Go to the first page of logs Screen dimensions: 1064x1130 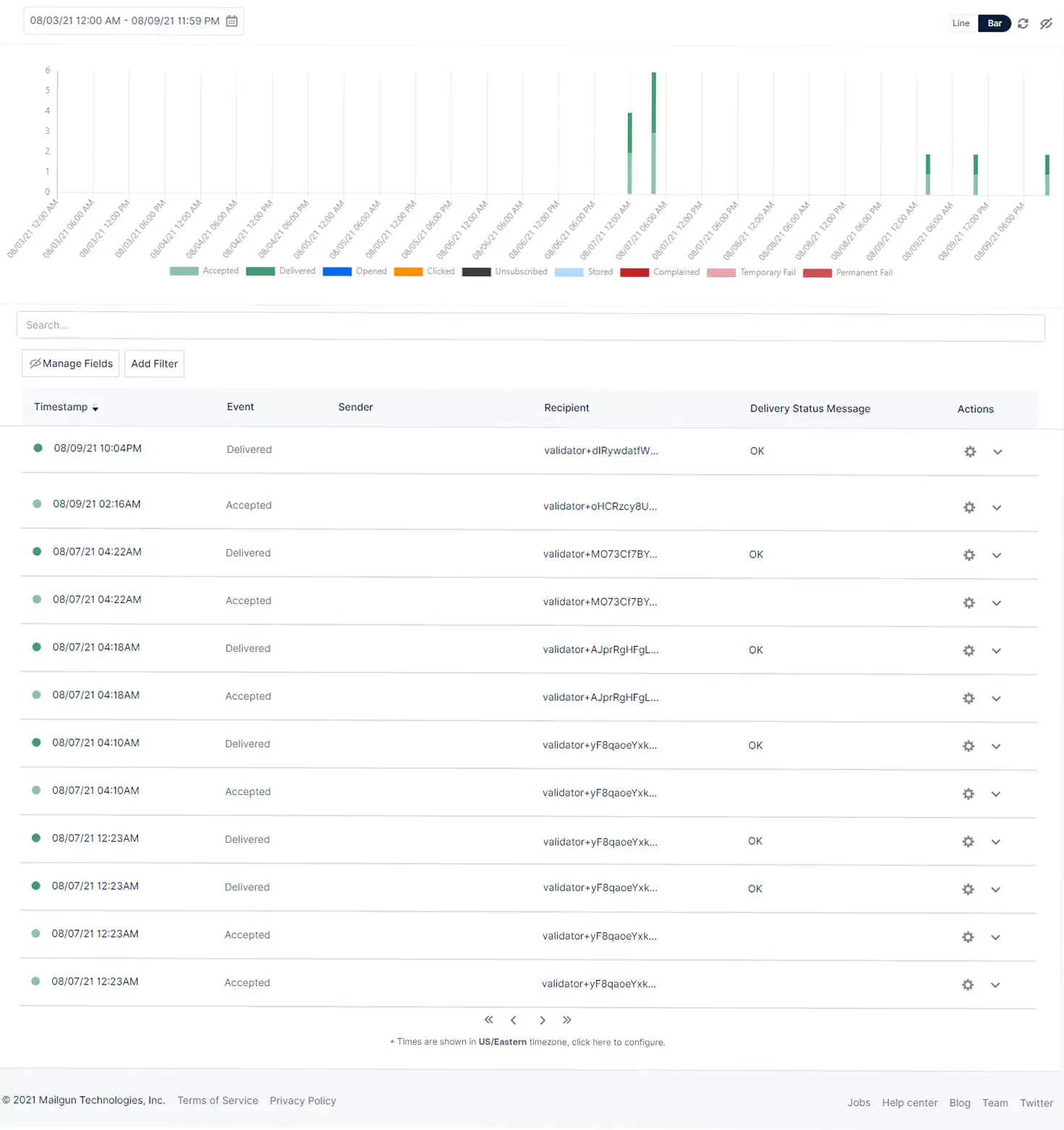[x=489, y=1020]
